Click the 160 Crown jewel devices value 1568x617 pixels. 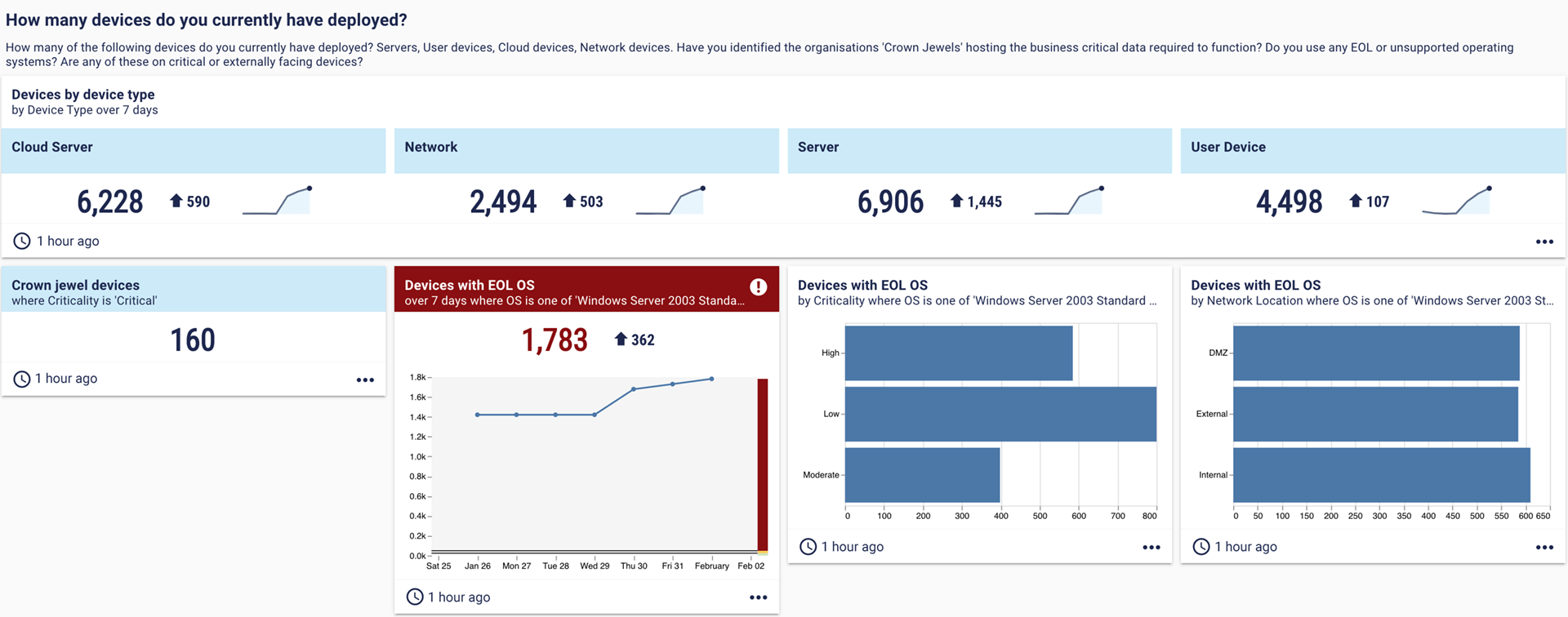click(193, 340)
